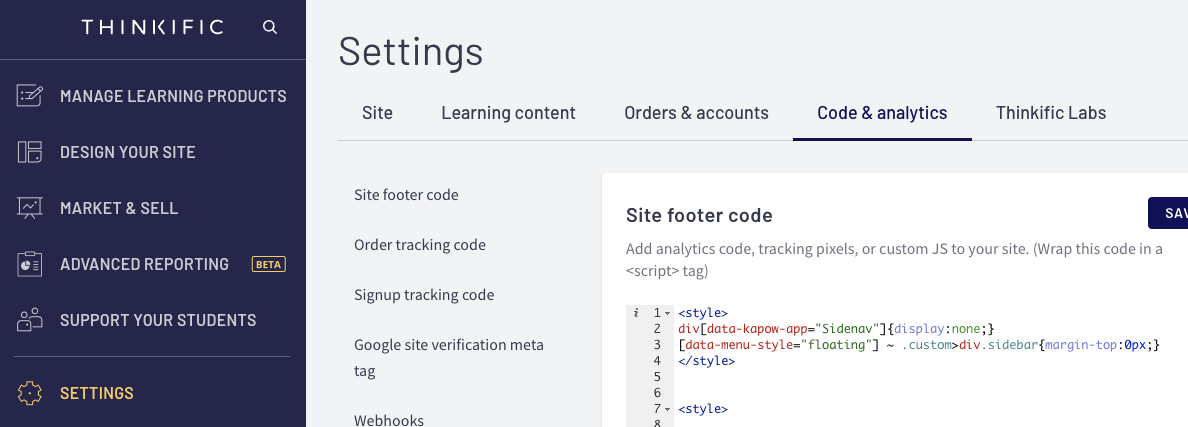The height and width of the screenshot is (427, 1188).
Task: Go to the Orders & accounts tab
Action: pos(696,113)
